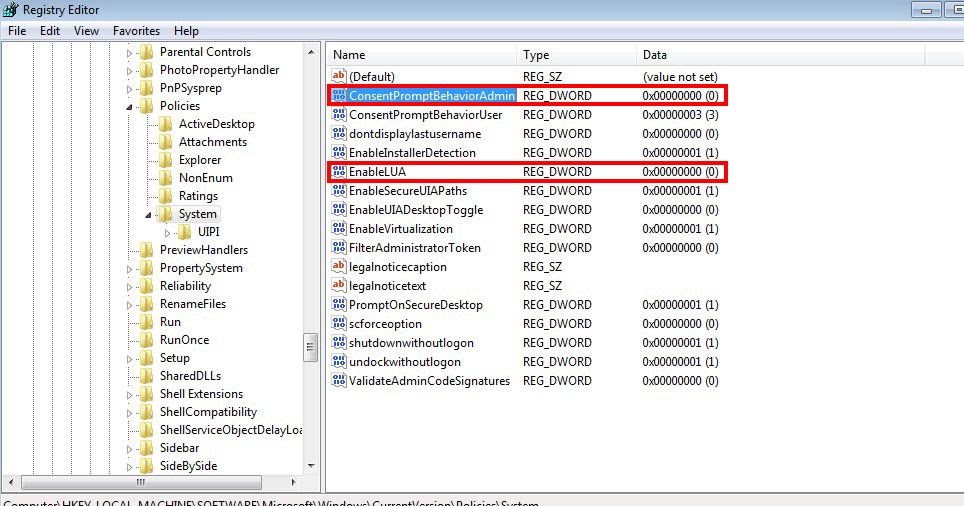Click the (Default) string value icon
The width and height of the screenshot is (964, 506).
pos(339,76)
